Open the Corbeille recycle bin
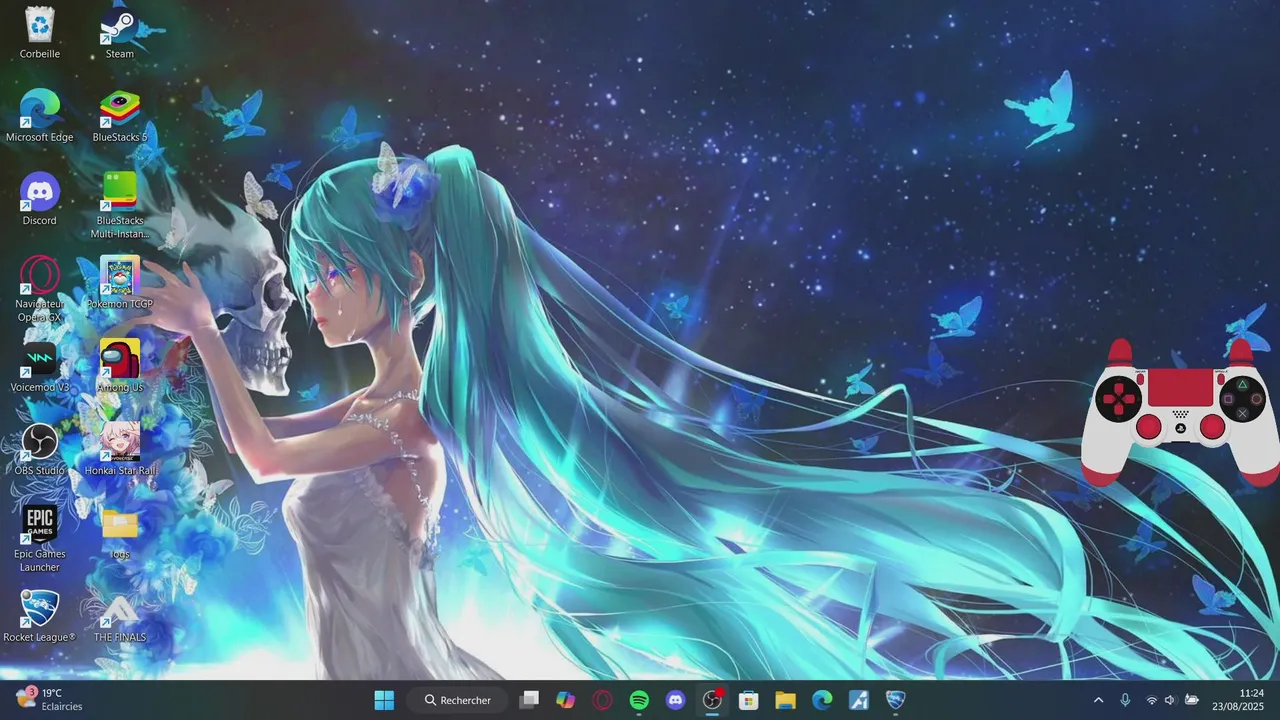Screen dimensions: 1280x720 coord(40,33)
